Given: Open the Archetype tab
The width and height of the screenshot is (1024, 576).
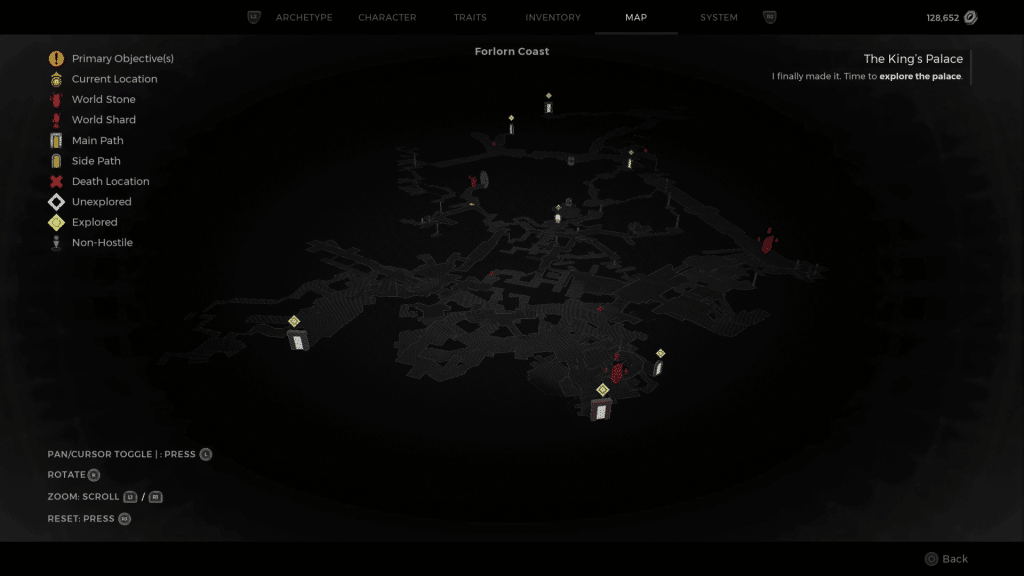Looking at the screenshot, I should (x=304, y=18).
